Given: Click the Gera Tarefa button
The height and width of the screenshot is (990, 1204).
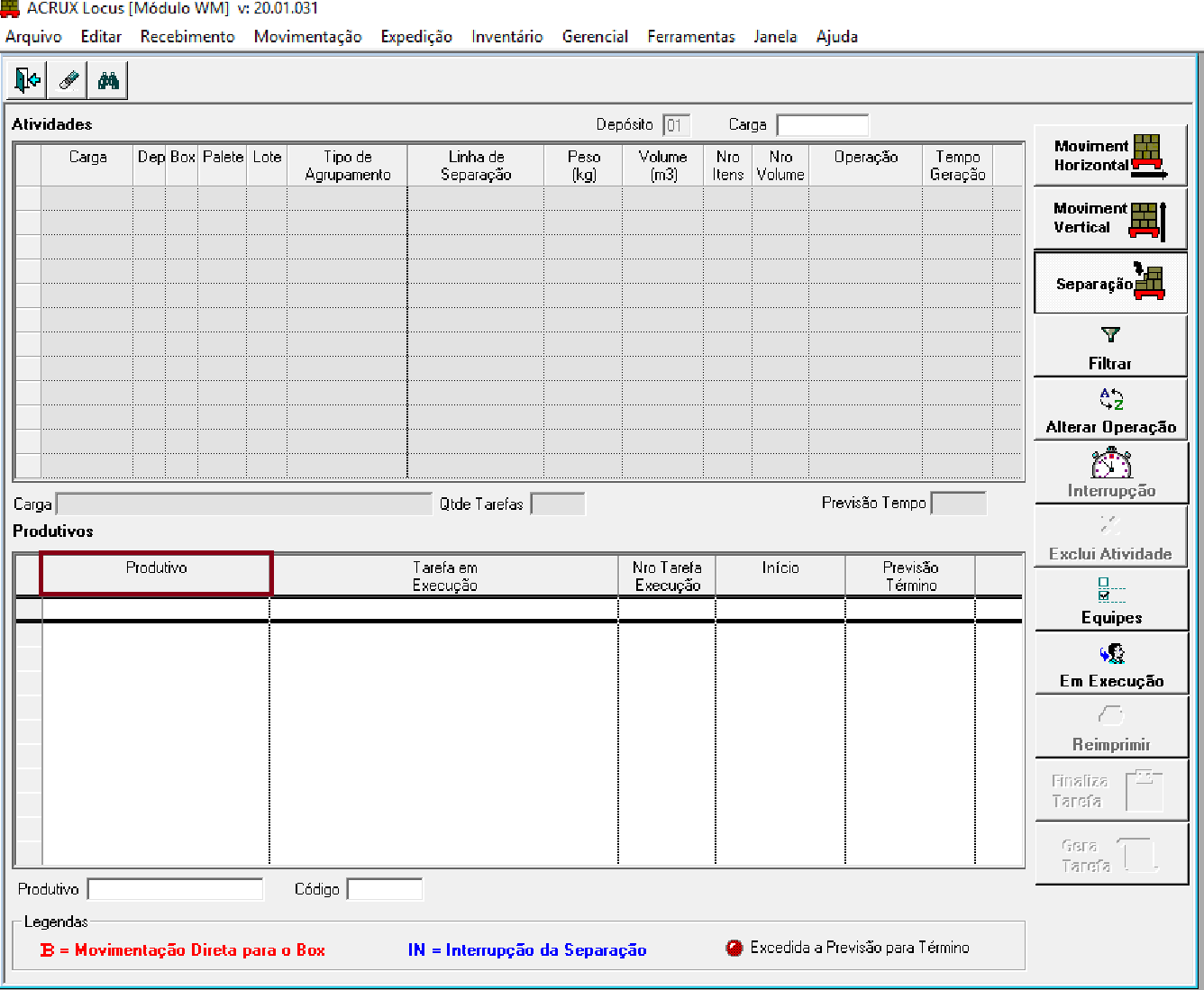Looking at the screenshot, I should pyautogui.click(x=1110, y=854).
